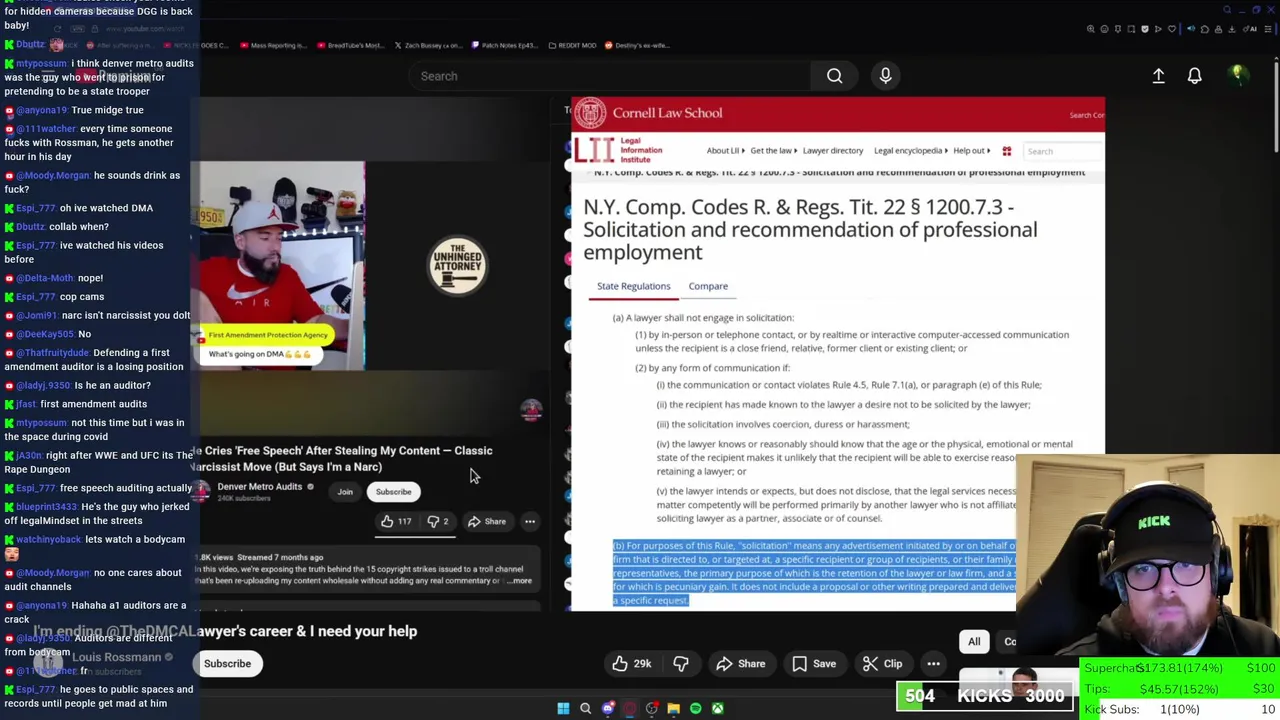Subscribe to Louis Rossmann channel
The height and width of the screenshot is (720, 1280).
pos(227,664)
